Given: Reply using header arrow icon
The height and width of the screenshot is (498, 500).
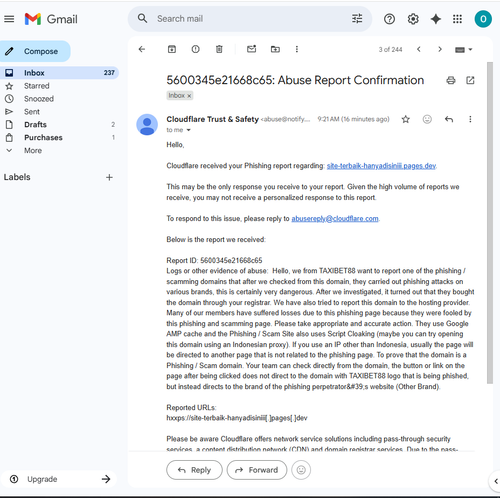Looking at the screenshot, I should 449,119.
